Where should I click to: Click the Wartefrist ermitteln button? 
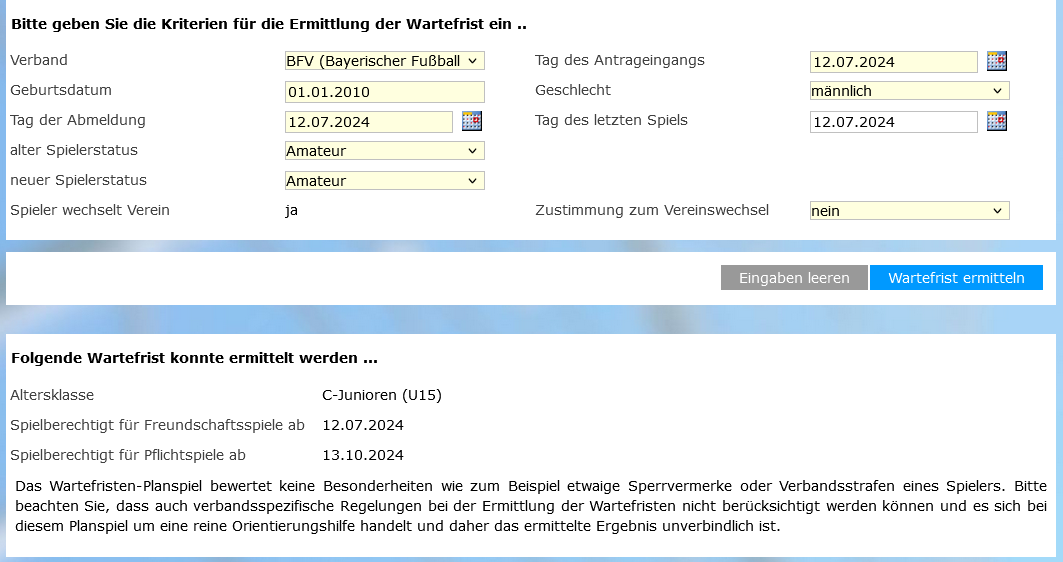955,278
